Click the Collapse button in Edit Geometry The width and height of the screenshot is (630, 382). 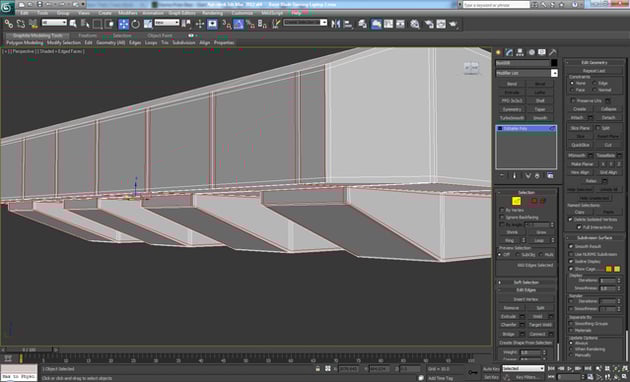608,109
